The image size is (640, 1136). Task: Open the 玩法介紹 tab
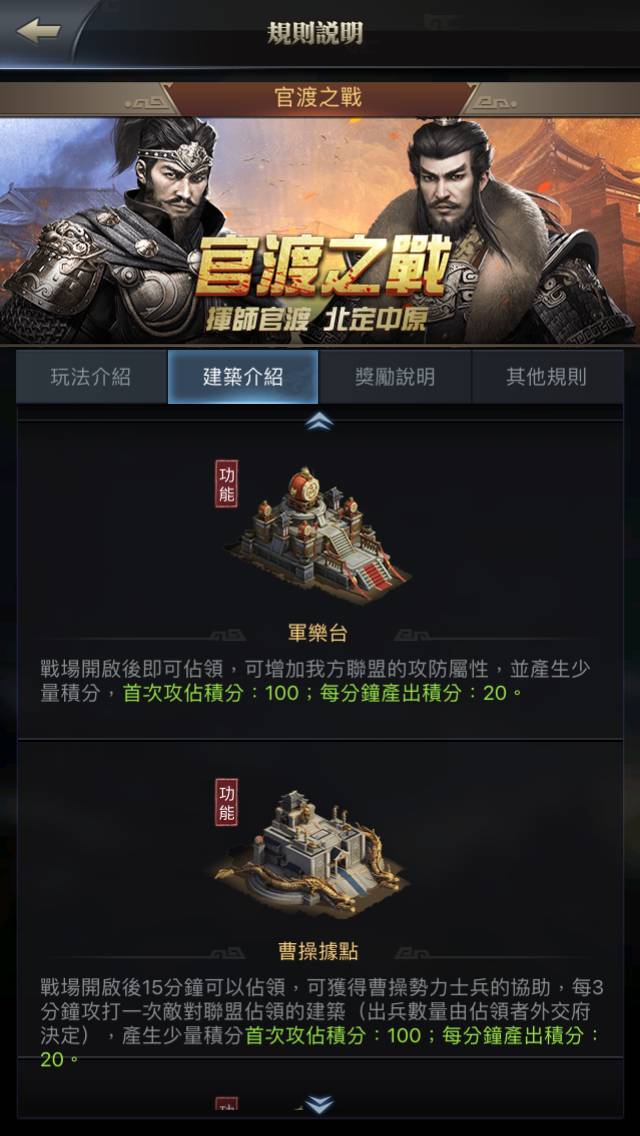[91, 377]
